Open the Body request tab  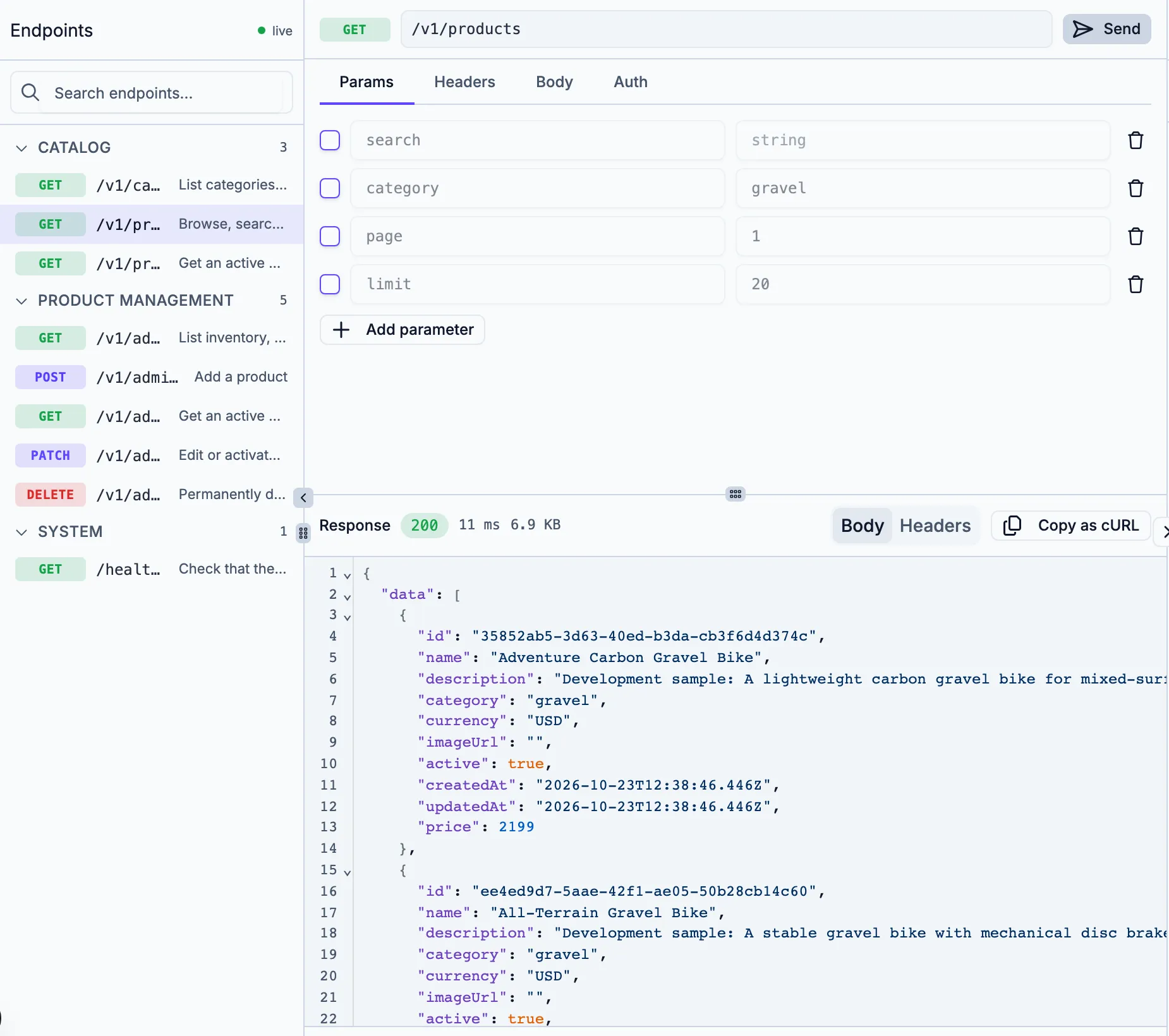[554, 82]
